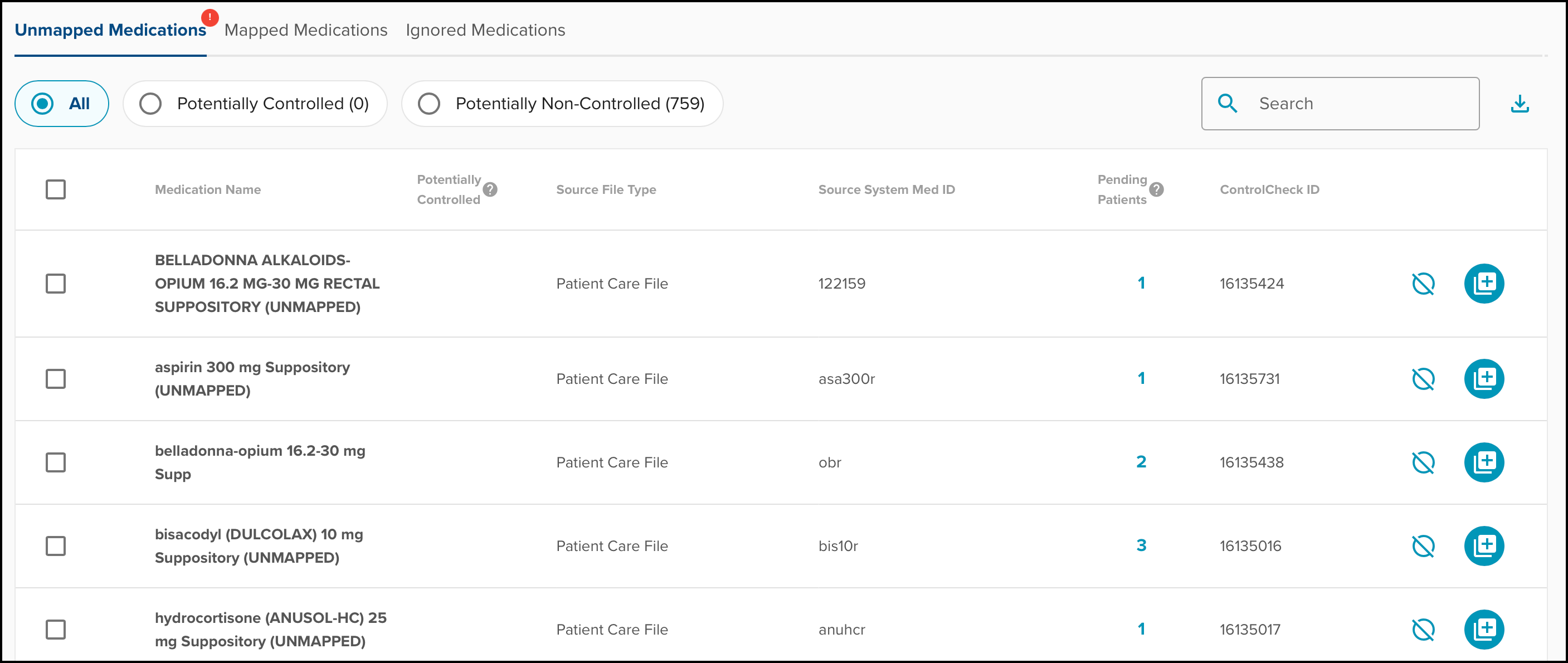This screenshot has height=663, width=1568.
Task: Click the Pending Patients help icon
Action: pyautogui.click(x=1156, y=189)
